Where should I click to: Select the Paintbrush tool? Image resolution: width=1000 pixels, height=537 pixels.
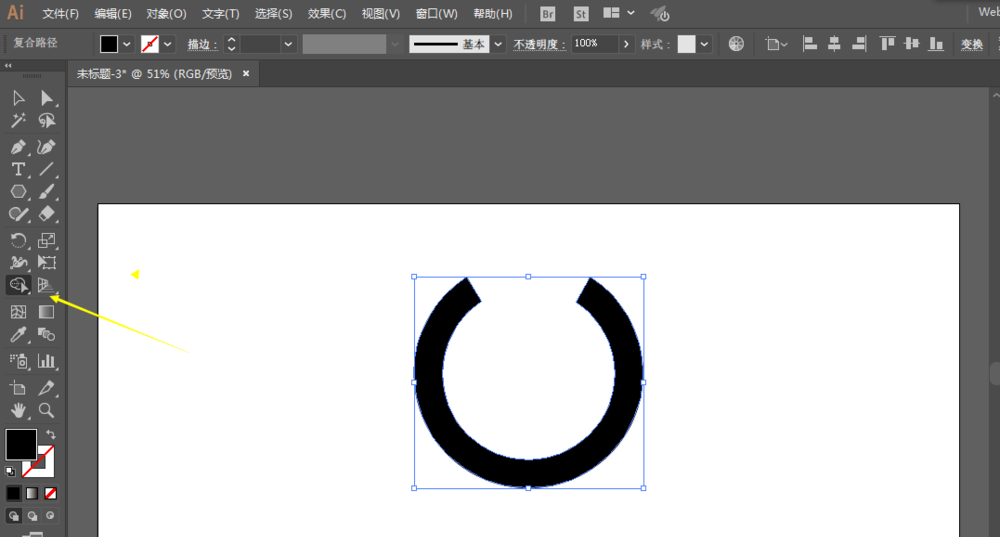coord(47,191)
